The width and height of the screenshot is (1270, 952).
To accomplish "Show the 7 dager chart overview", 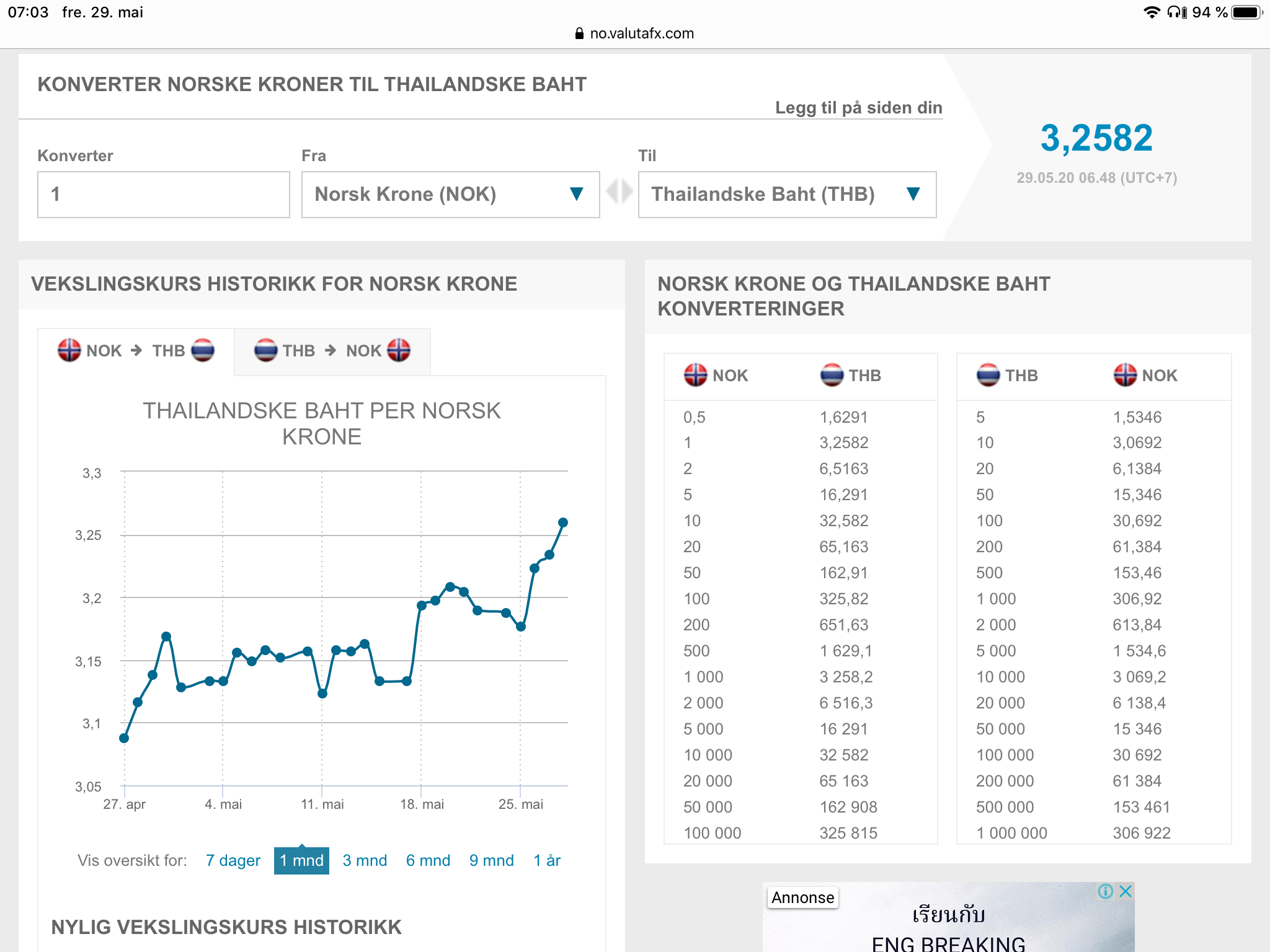I will click(x=233, y=860).
